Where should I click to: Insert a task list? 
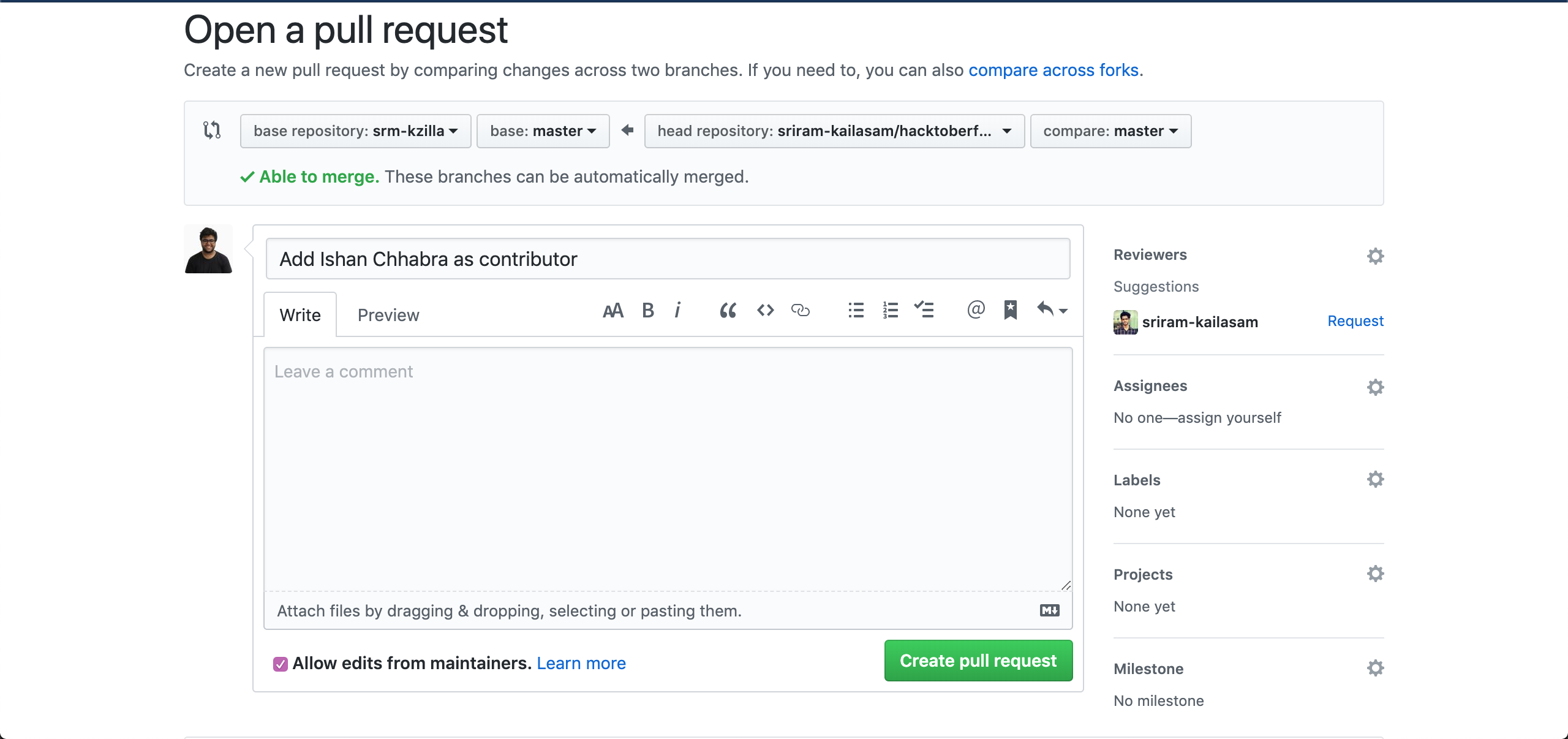pos(924,311)
